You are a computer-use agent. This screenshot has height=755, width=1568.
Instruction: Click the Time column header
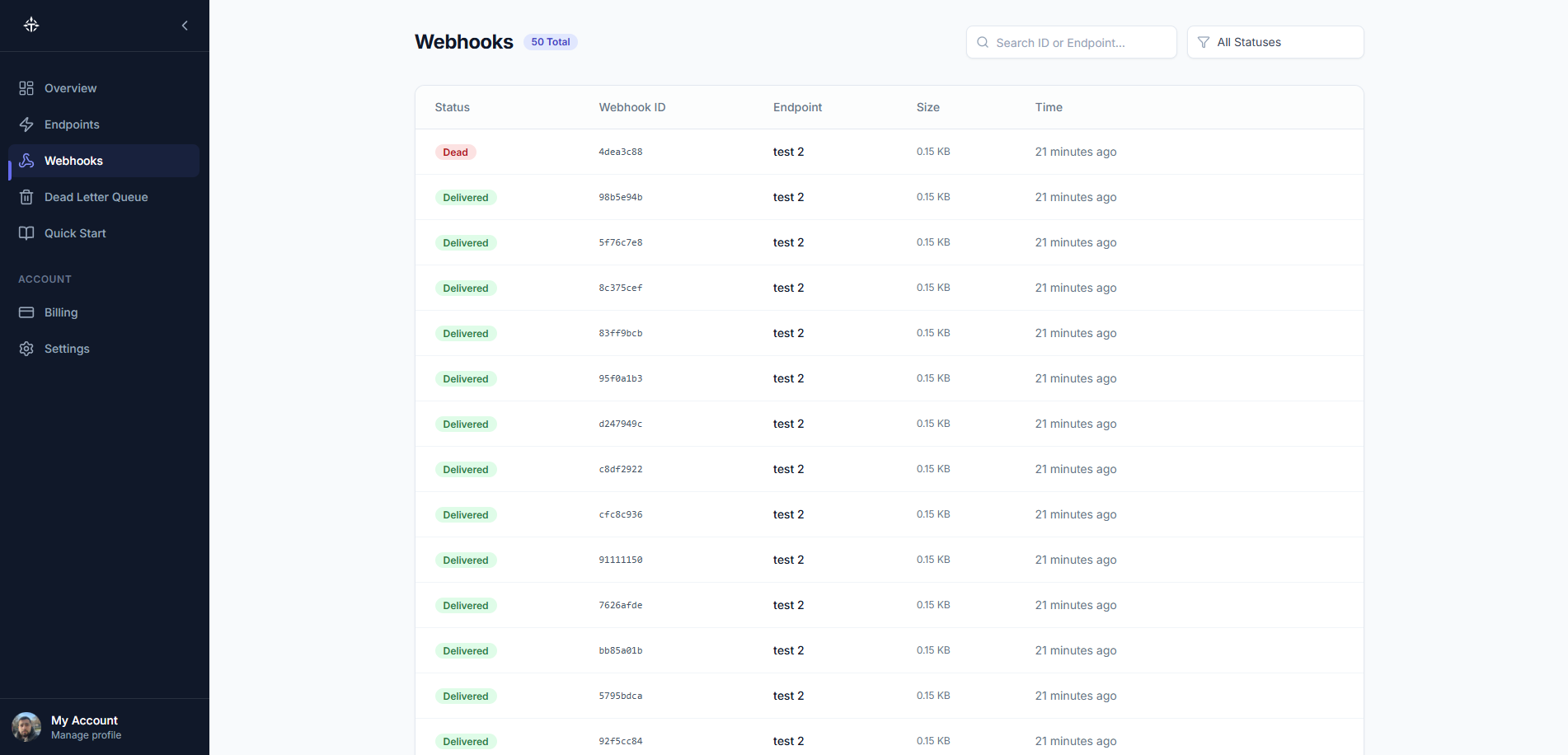tap(1049, 107)
